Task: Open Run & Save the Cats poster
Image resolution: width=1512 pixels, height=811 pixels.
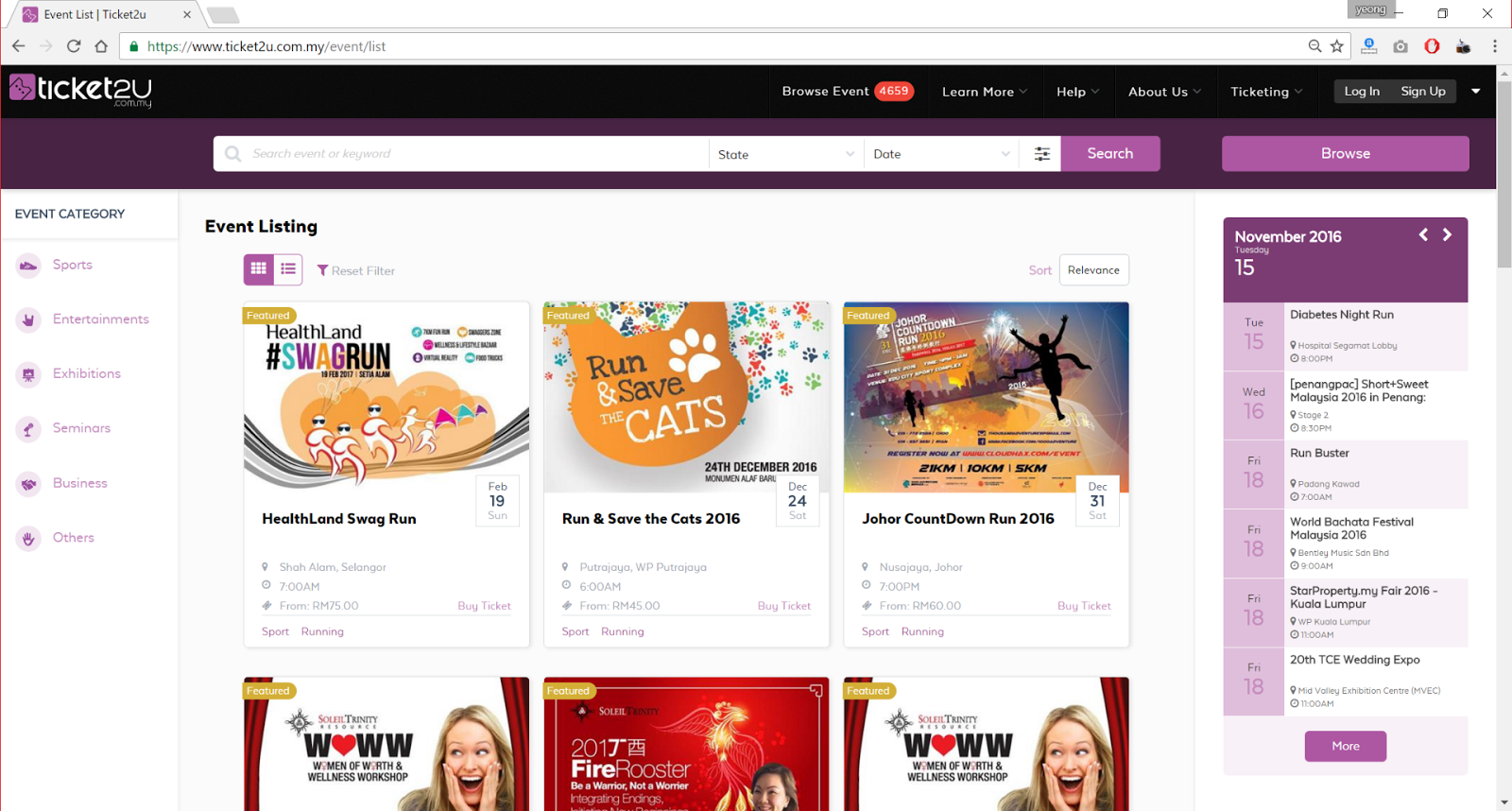Action: (x=687, y=397)
